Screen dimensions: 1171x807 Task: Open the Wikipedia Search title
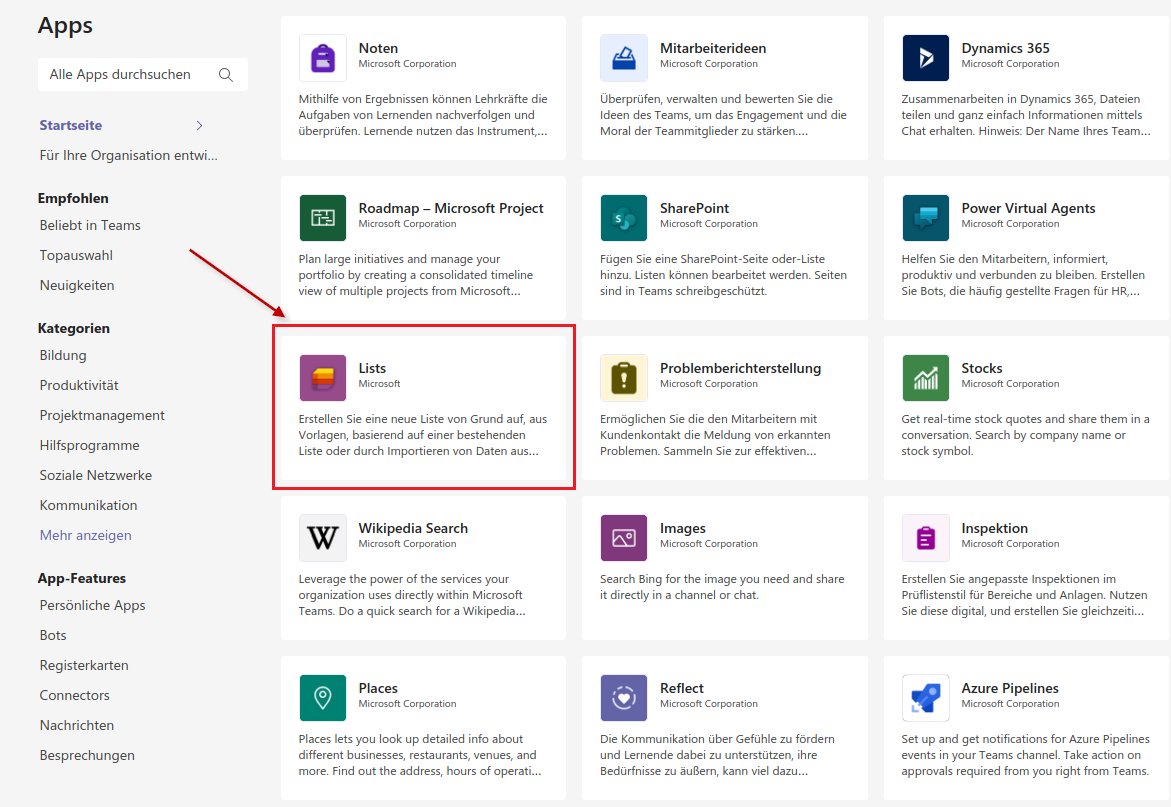pyautogui.click(x=413, y=529)
